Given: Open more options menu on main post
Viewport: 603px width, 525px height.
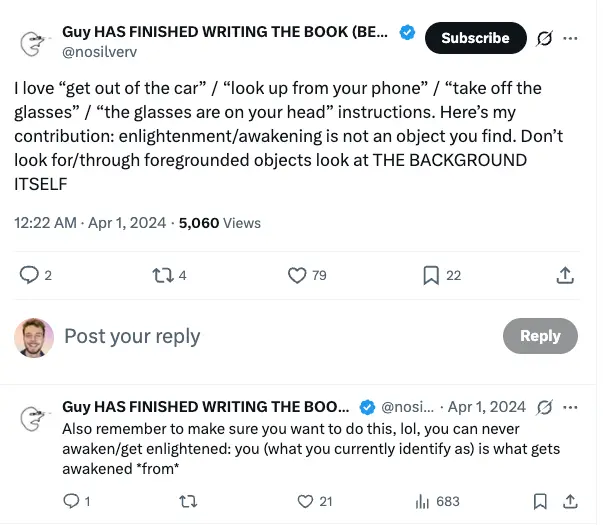Looking at the screenshot, I should [571, 39].
